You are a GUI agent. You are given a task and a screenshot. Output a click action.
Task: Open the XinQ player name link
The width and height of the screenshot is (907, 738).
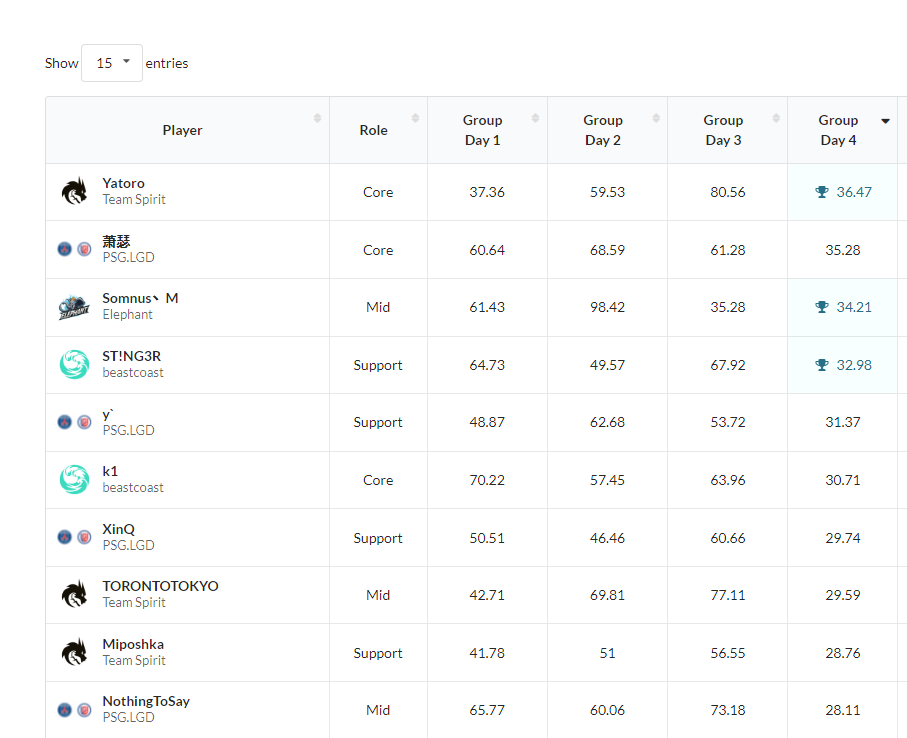pos(118,529)
